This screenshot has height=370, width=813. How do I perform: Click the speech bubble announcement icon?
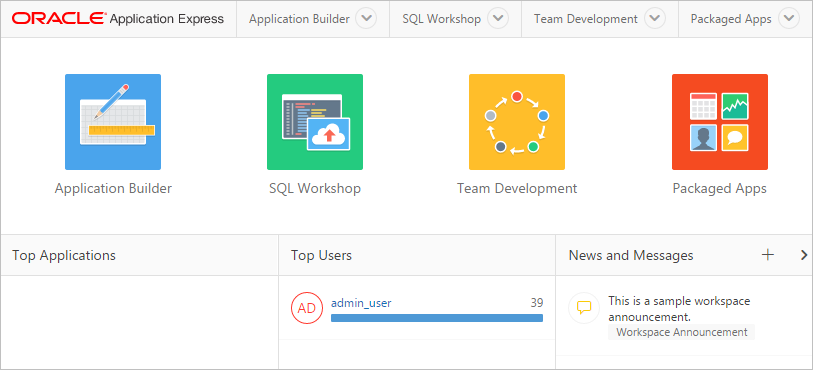point(584,308)
